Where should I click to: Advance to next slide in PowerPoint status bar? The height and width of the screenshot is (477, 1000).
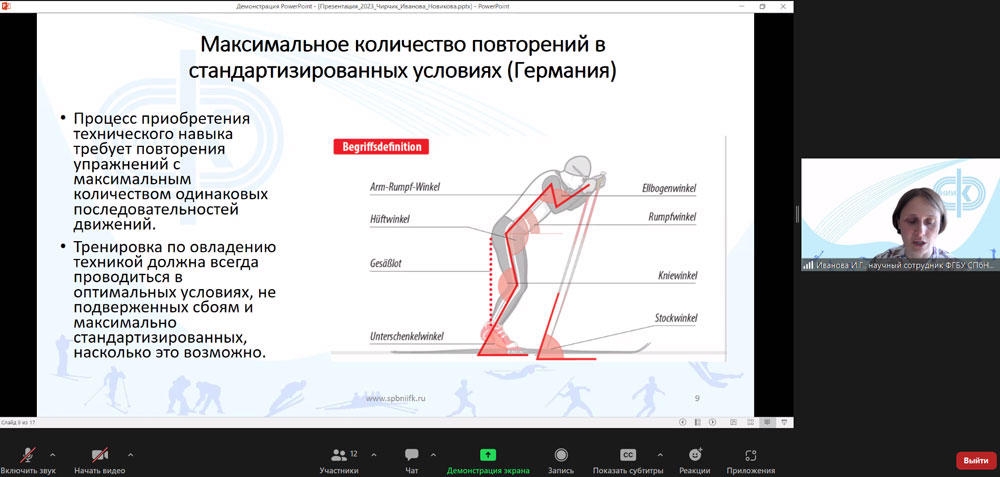[712, 422]
